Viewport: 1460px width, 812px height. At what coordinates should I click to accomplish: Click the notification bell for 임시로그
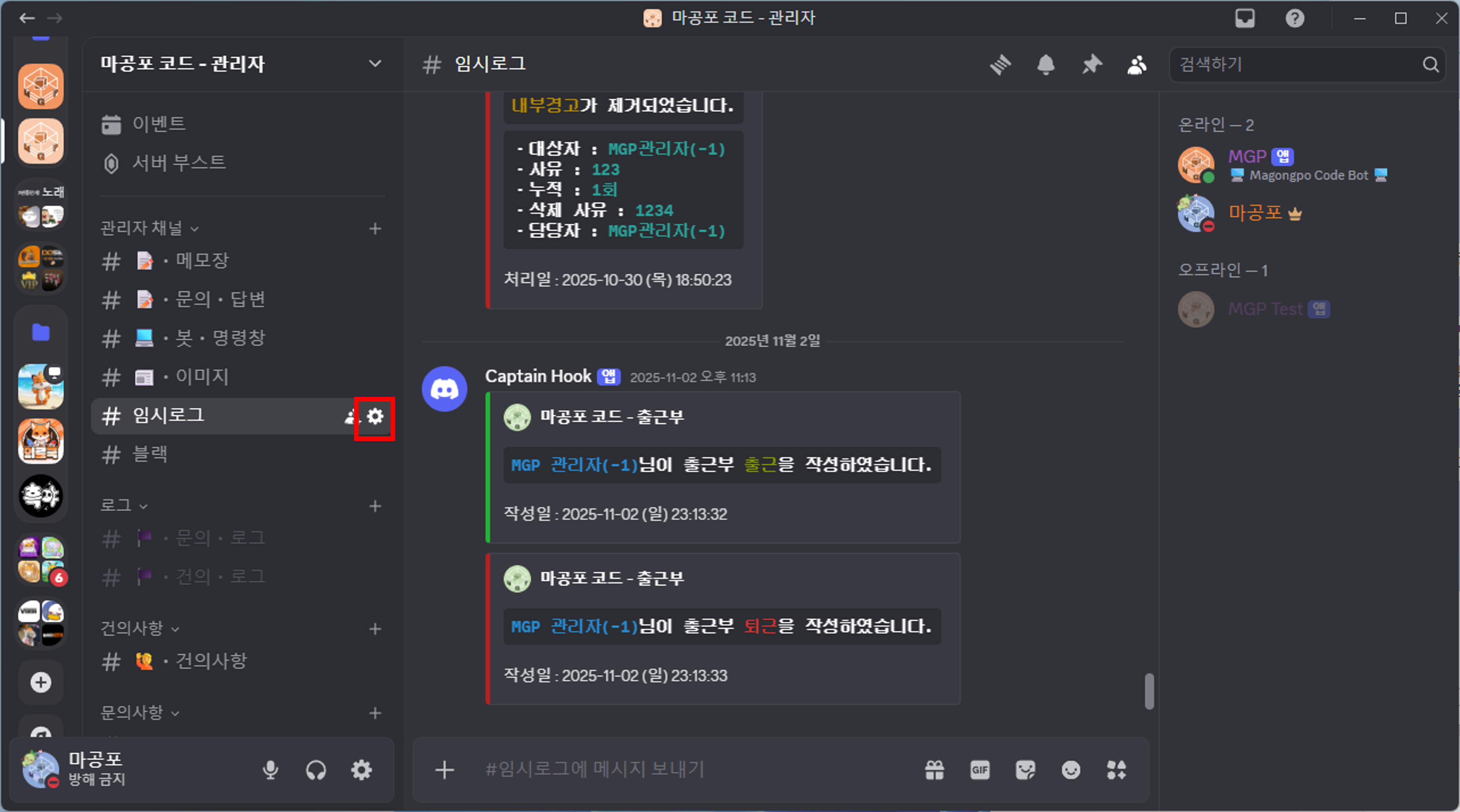tap(1046, 64)
